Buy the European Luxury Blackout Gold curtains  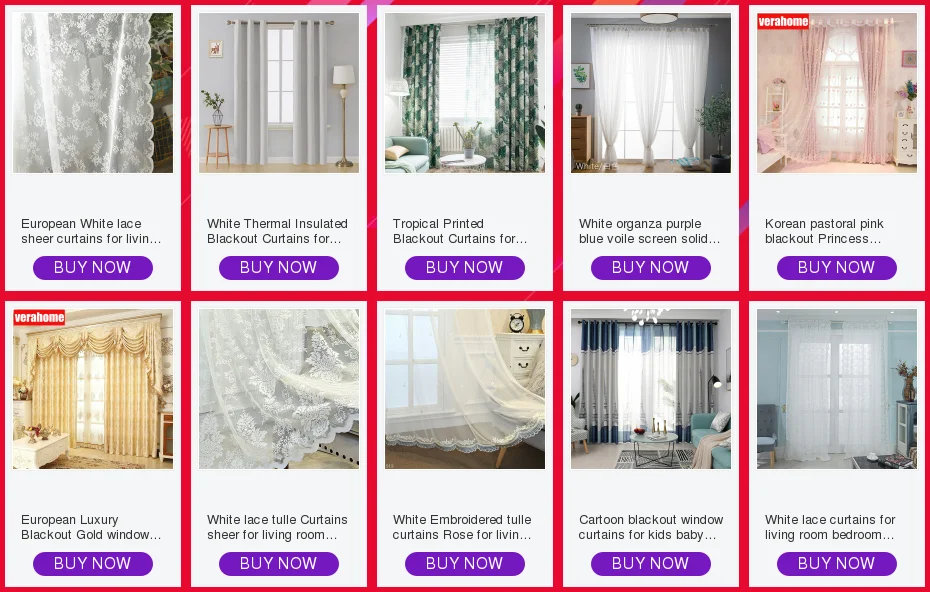click(93, 564)
